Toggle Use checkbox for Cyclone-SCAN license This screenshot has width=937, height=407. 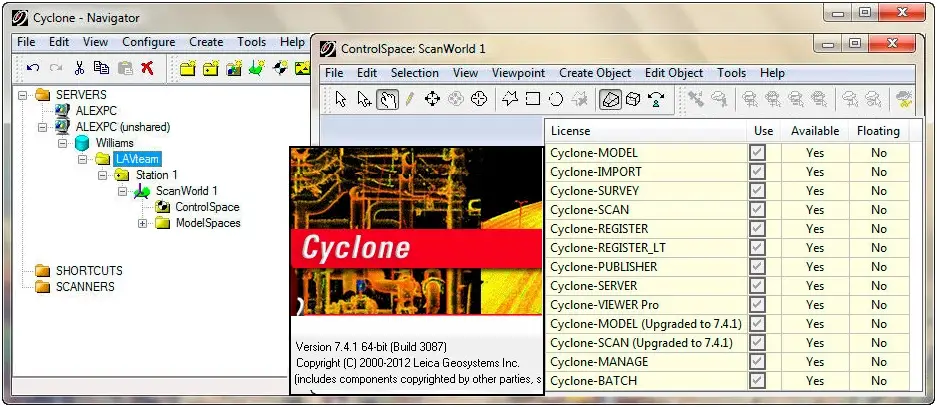pyautogui.click(x=758, y=210)
